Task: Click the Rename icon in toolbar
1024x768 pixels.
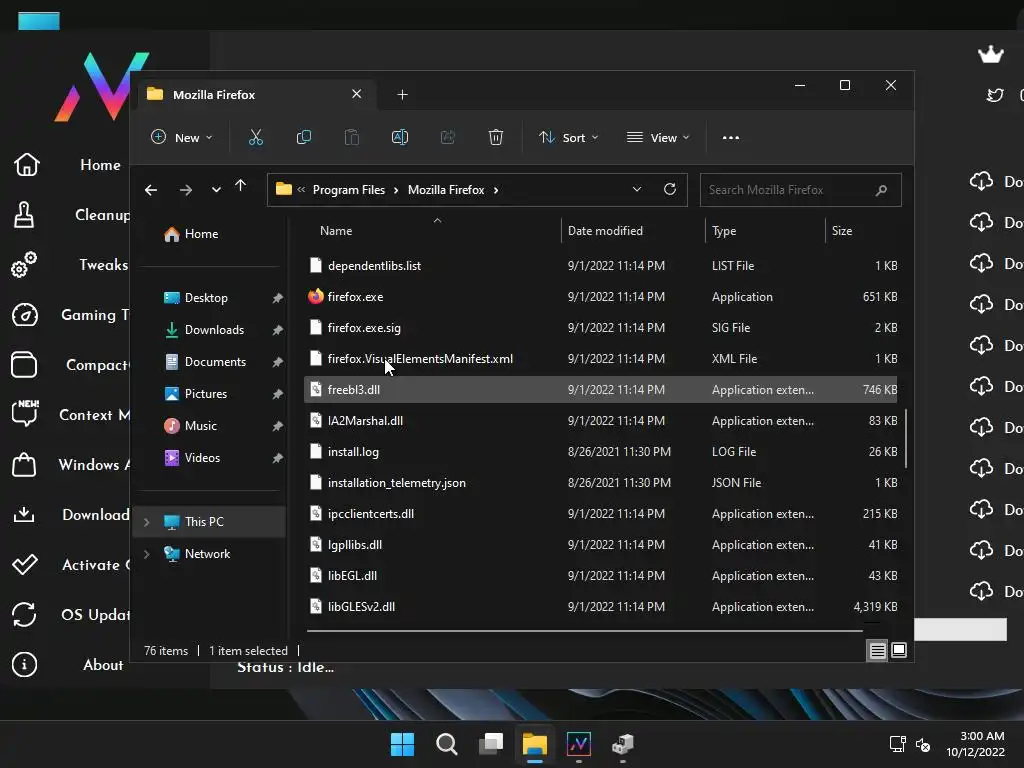Action: tap(400, 138)
